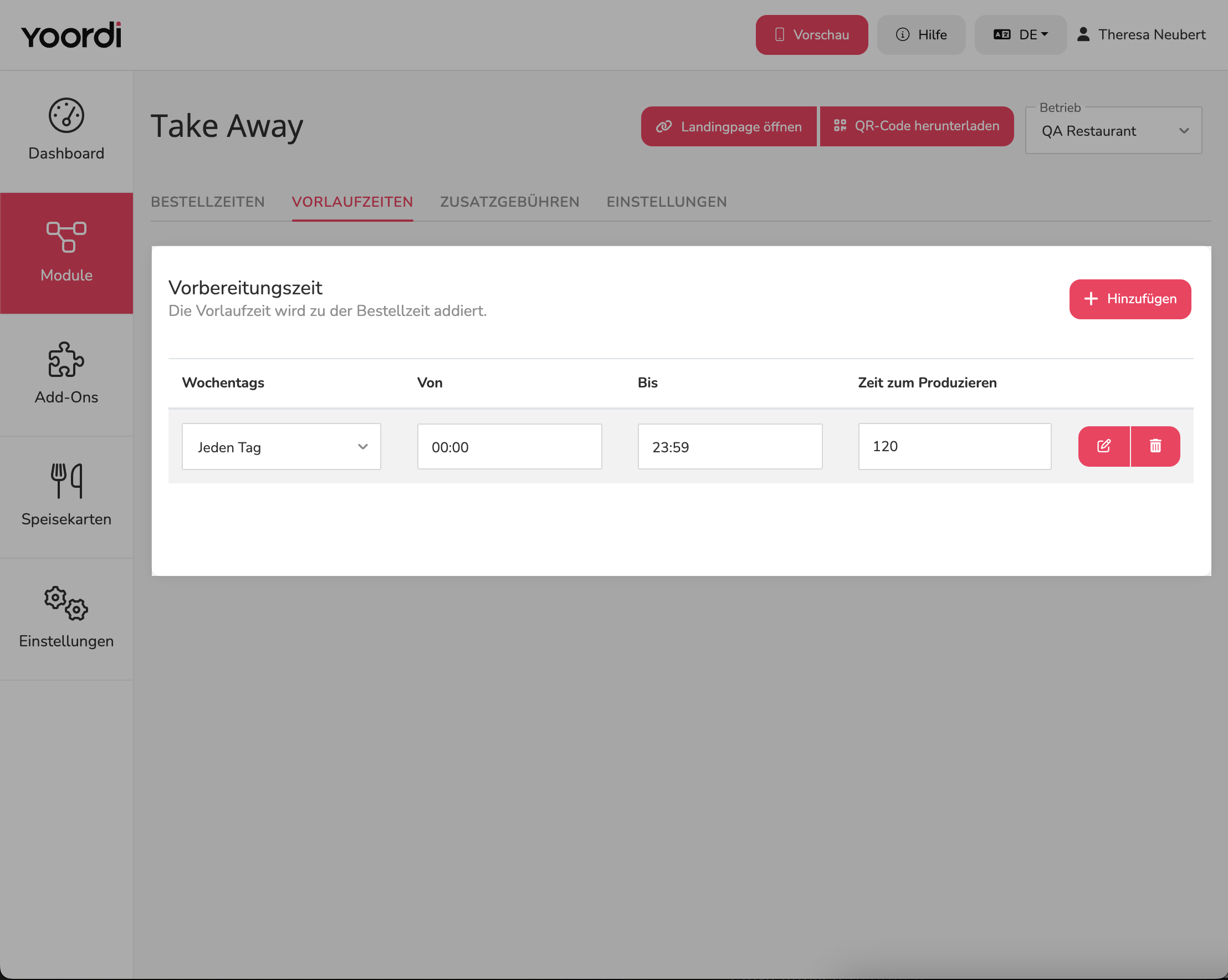Click the edit pencil icon in row
The height and width of the screenshot is (980, 1228).
[x=1104, y=446]
